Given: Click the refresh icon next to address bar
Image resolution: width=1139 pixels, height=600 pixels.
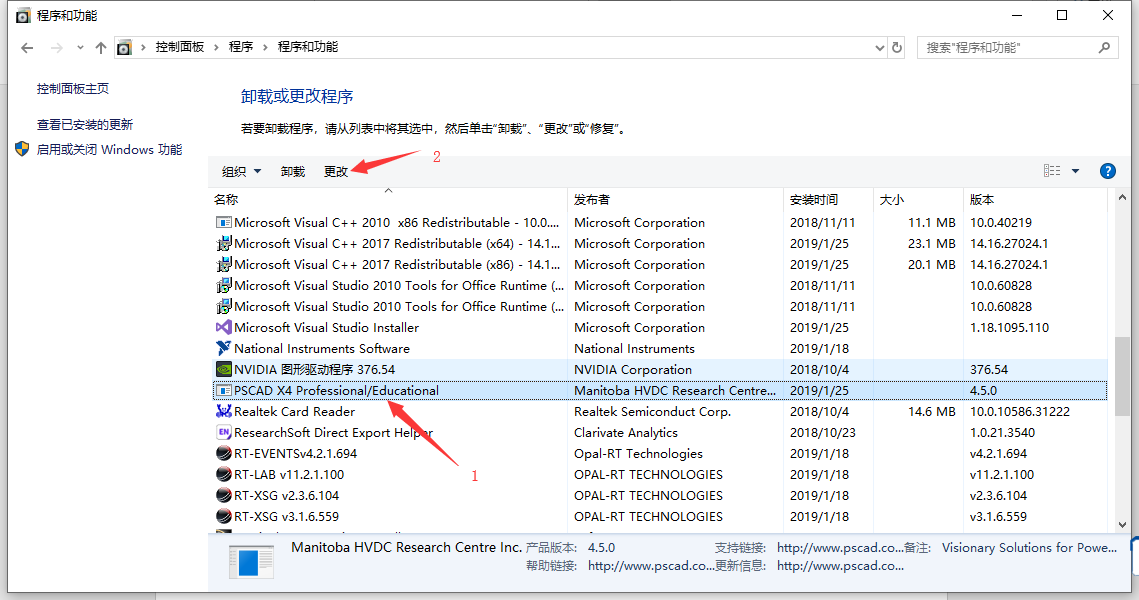Looking at the screenshot, I should click(897, 47).
